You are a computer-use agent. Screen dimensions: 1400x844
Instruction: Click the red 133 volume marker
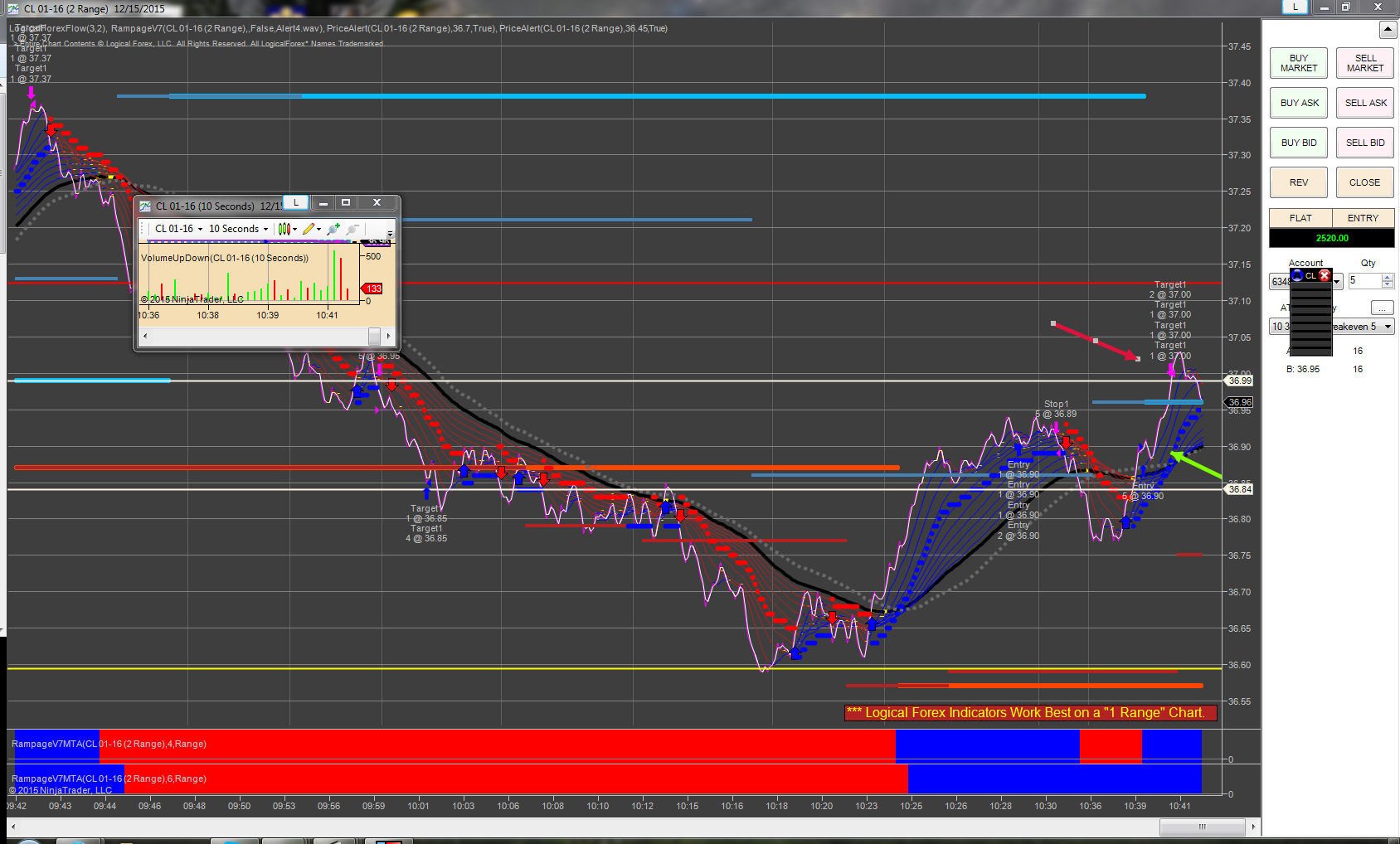tap(373, 289)
